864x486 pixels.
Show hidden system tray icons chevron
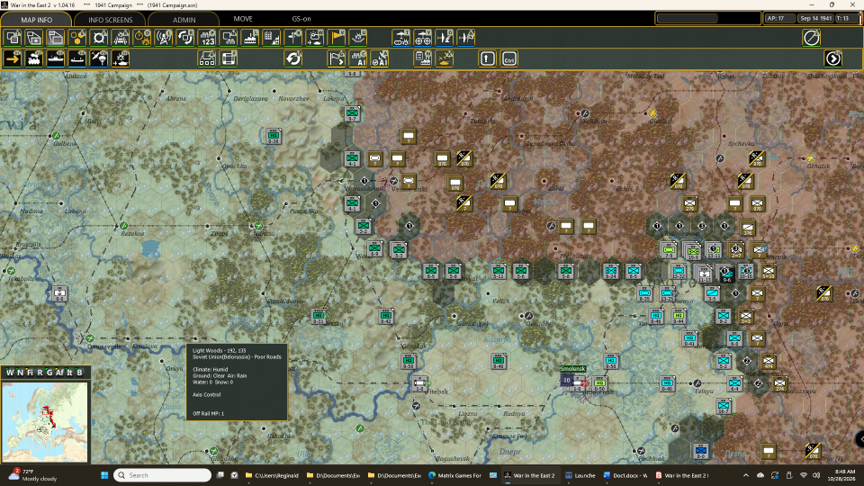pyautogui.click(x=746, y=475)
